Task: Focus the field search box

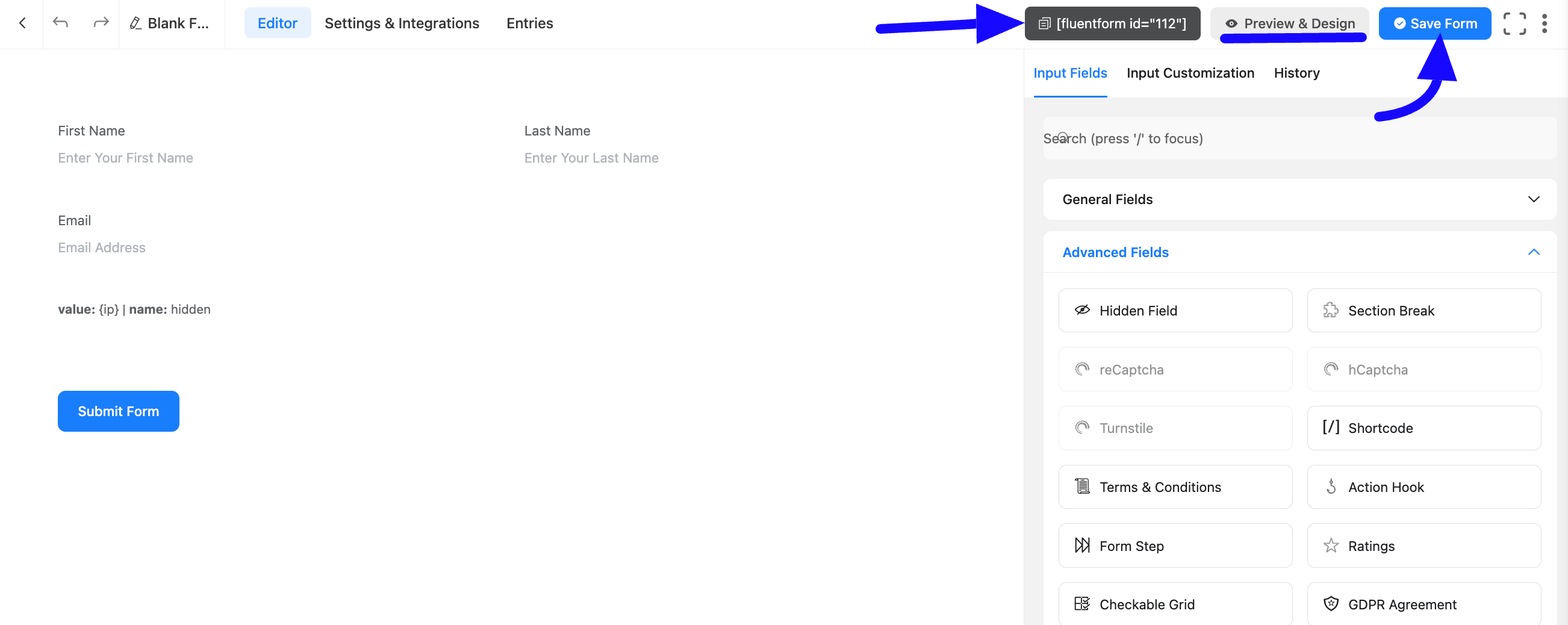Action: [x=1299, y=138]
